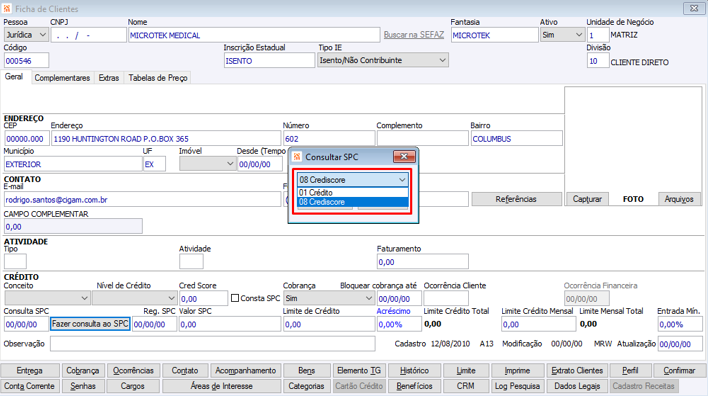Open the Entrega button

pyautogui.click(x=29, y=371)
